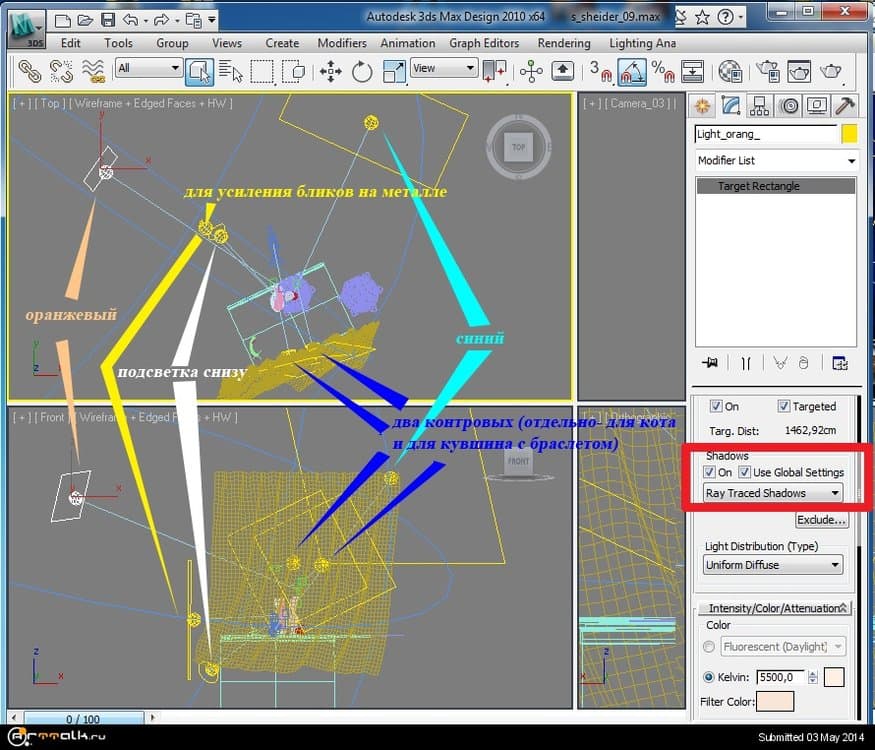
Task: Click Use Pivot Point Center button
Action: (x=494, y=71)
